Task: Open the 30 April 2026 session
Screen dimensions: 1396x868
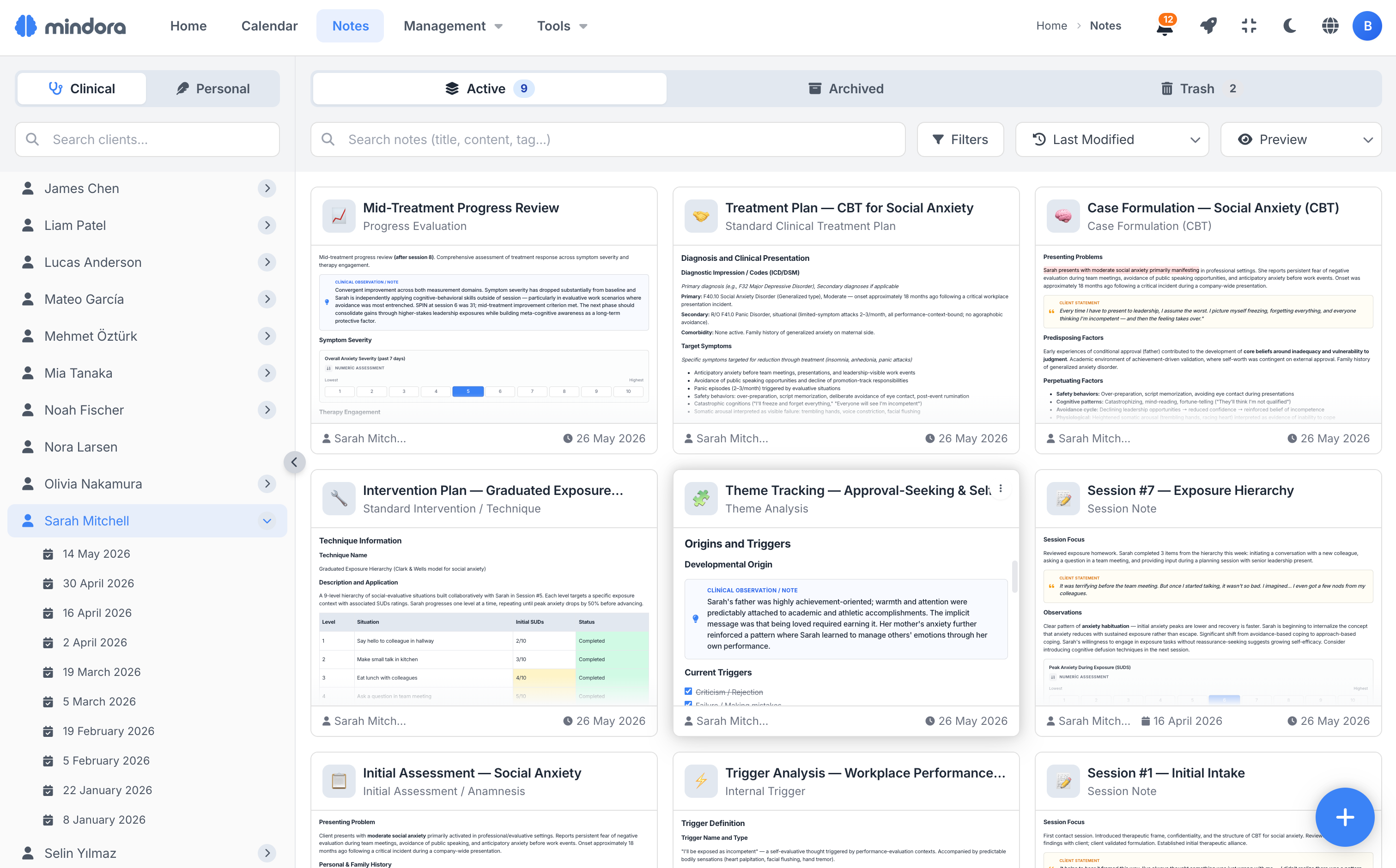Action: (98, 583)
